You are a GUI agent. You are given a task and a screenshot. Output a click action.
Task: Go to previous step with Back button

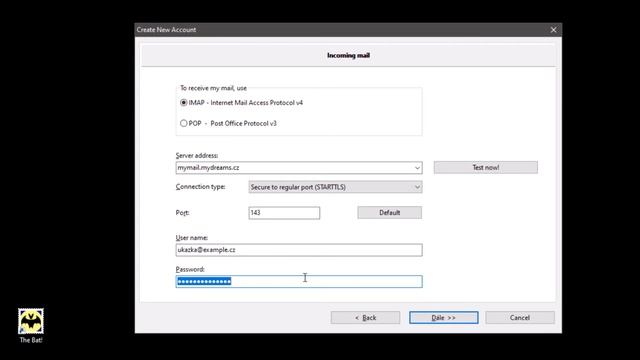(x=365, y=318)
